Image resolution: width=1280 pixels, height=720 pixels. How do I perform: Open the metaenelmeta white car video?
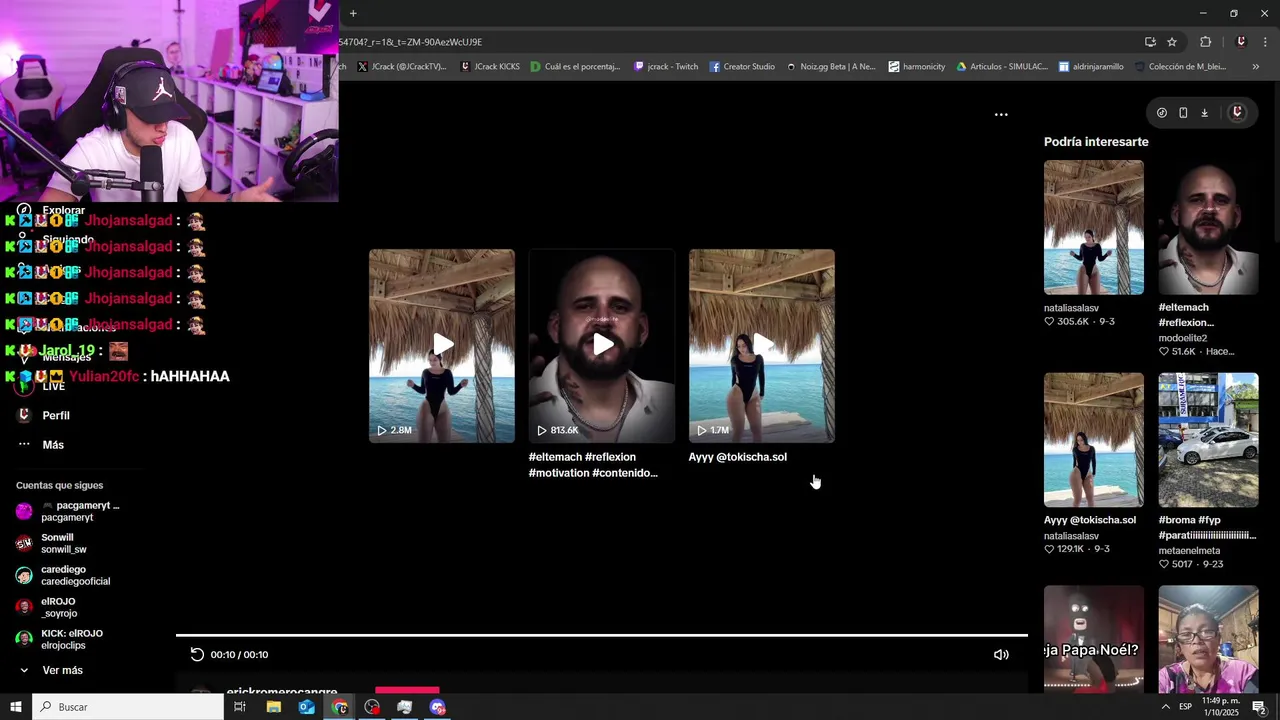(x=1208, y=440)
